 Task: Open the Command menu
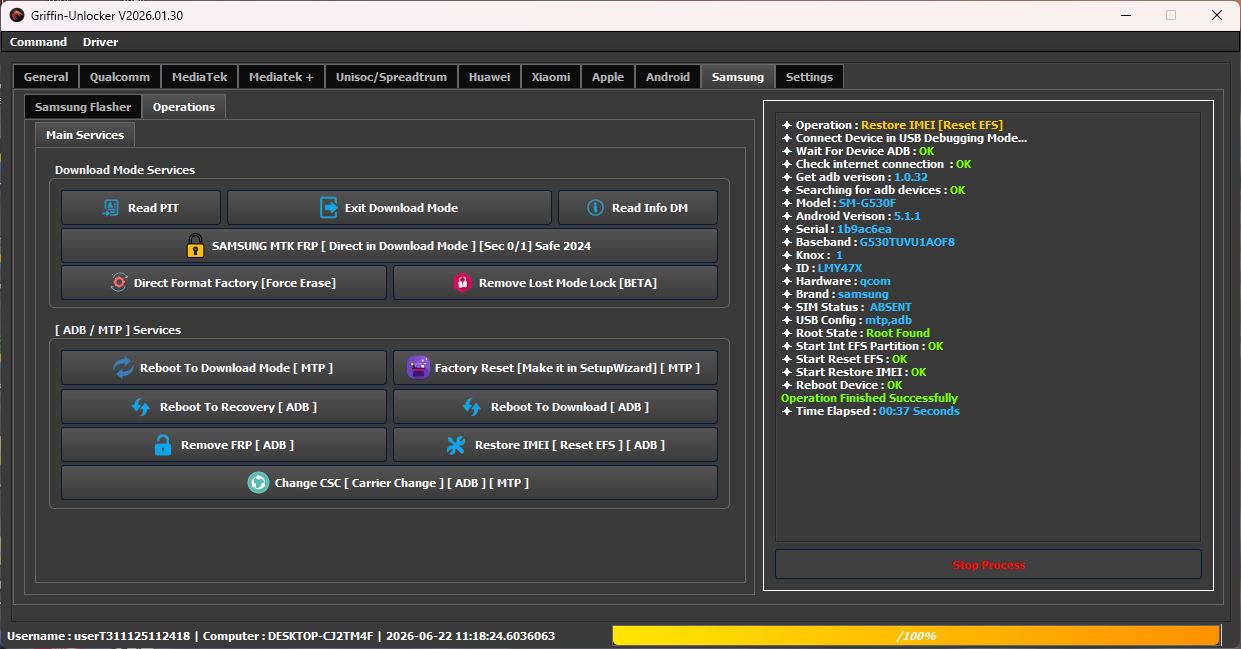coord(38,42)
